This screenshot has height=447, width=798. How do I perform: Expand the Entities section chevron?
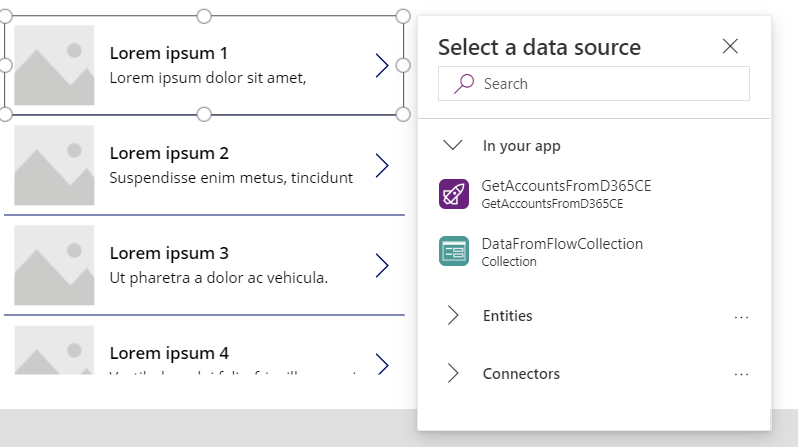[452, 316]
